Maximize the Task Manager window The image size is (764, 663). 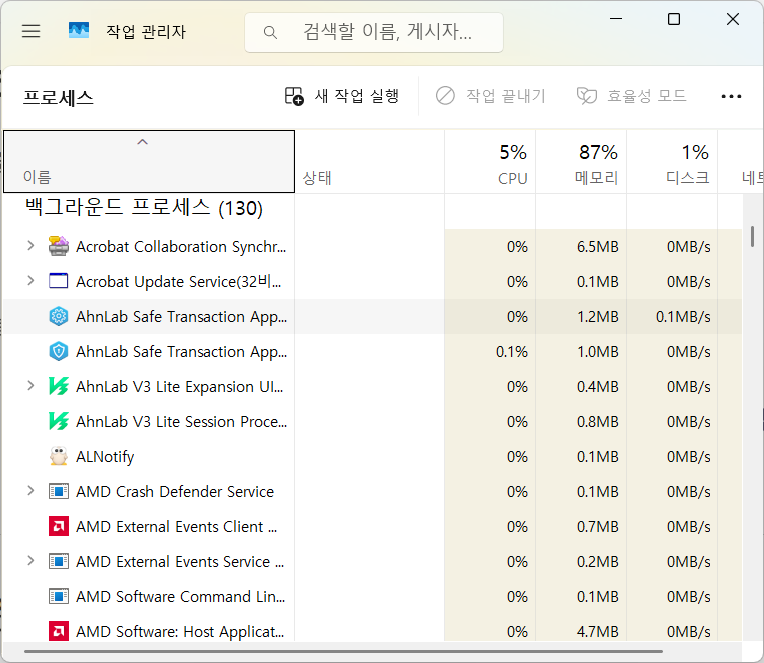(x=674, y=19)
